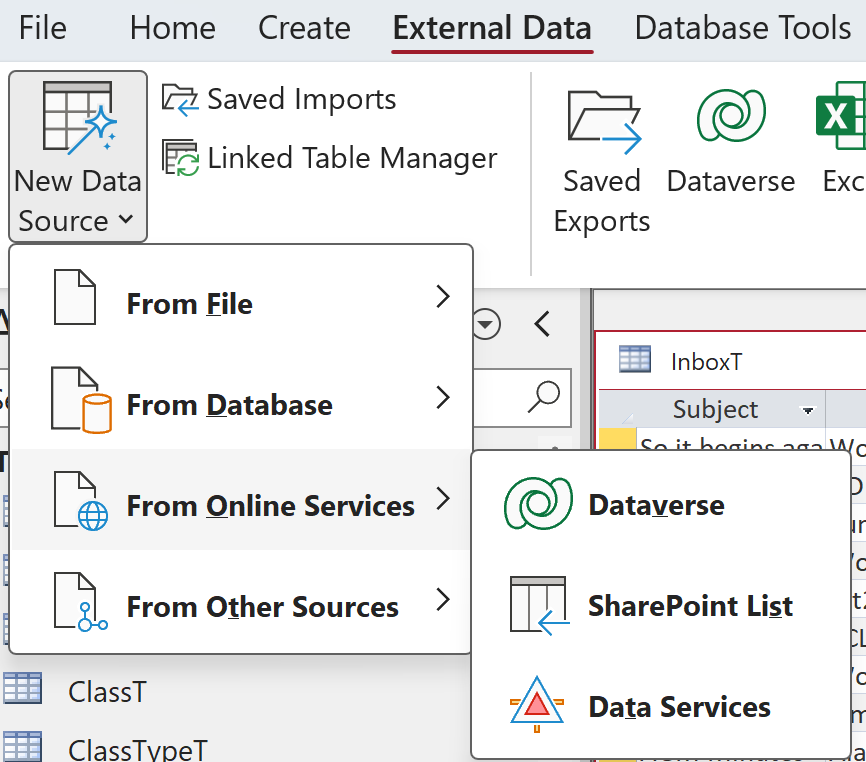Open Saved Imports

click(280, 100)
